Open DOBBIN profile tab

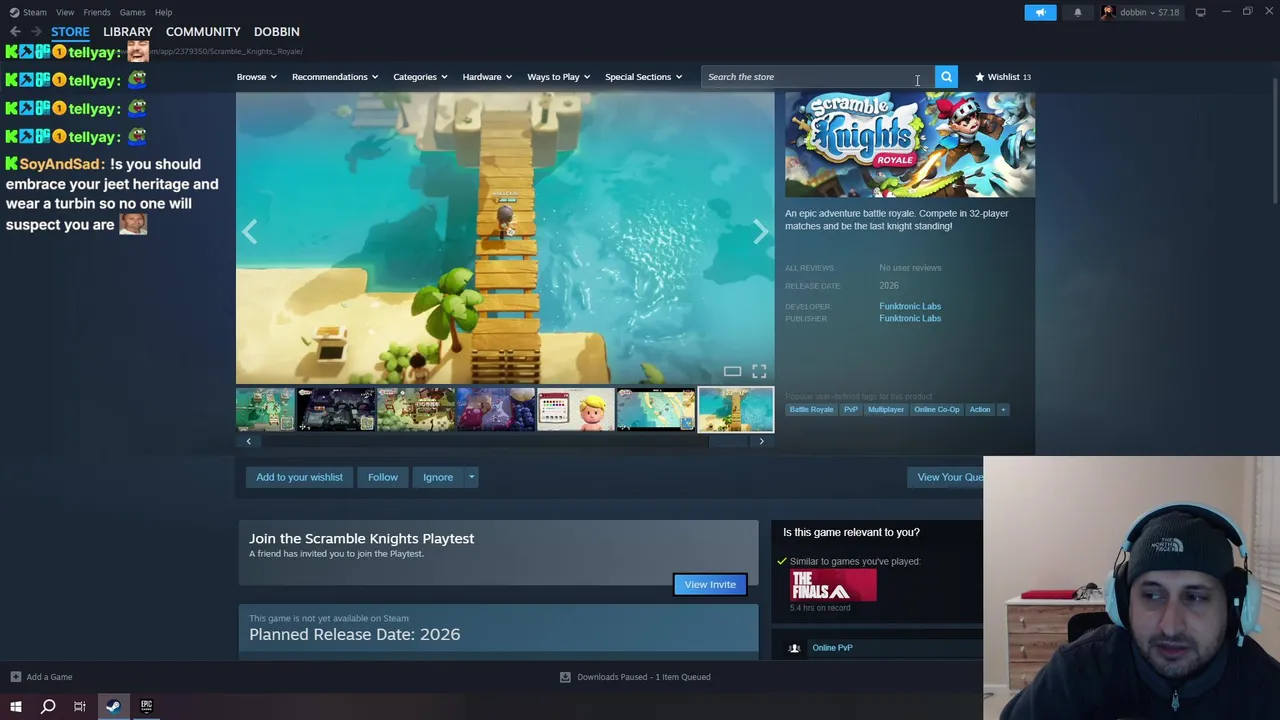point(276,32)
